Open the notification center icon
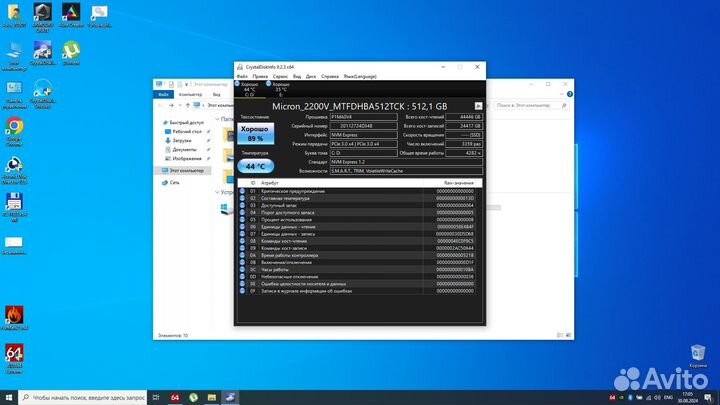 tap(708, 398)
